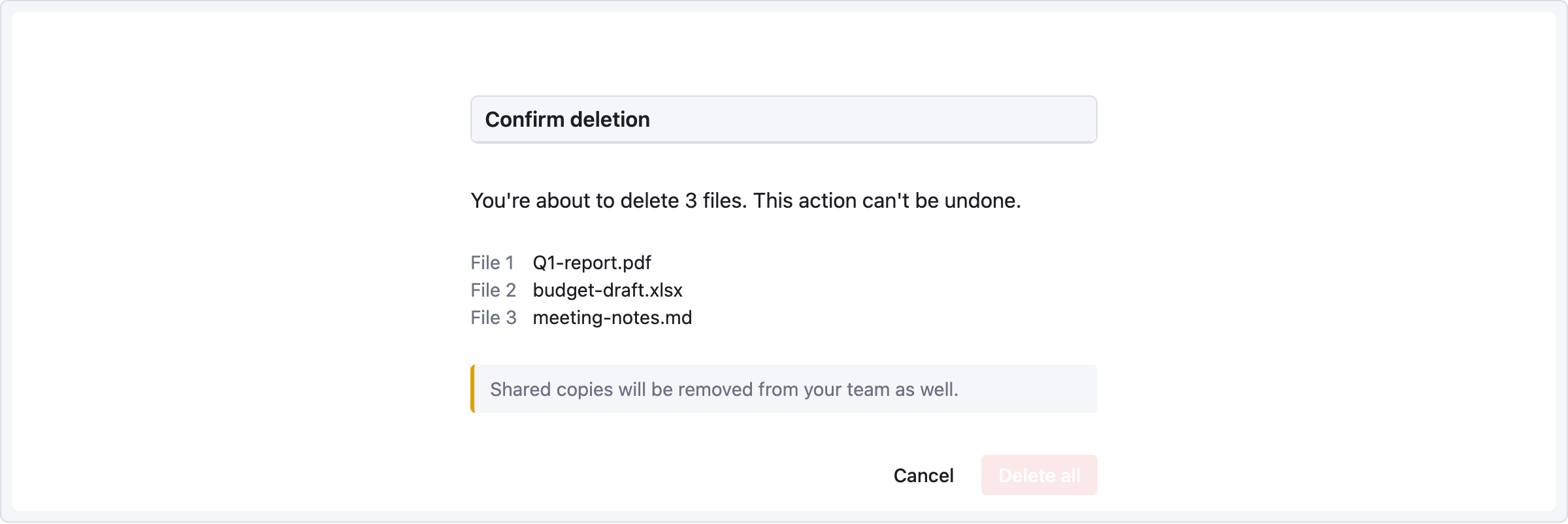Click the File 2 label

(x=493, y=290)
